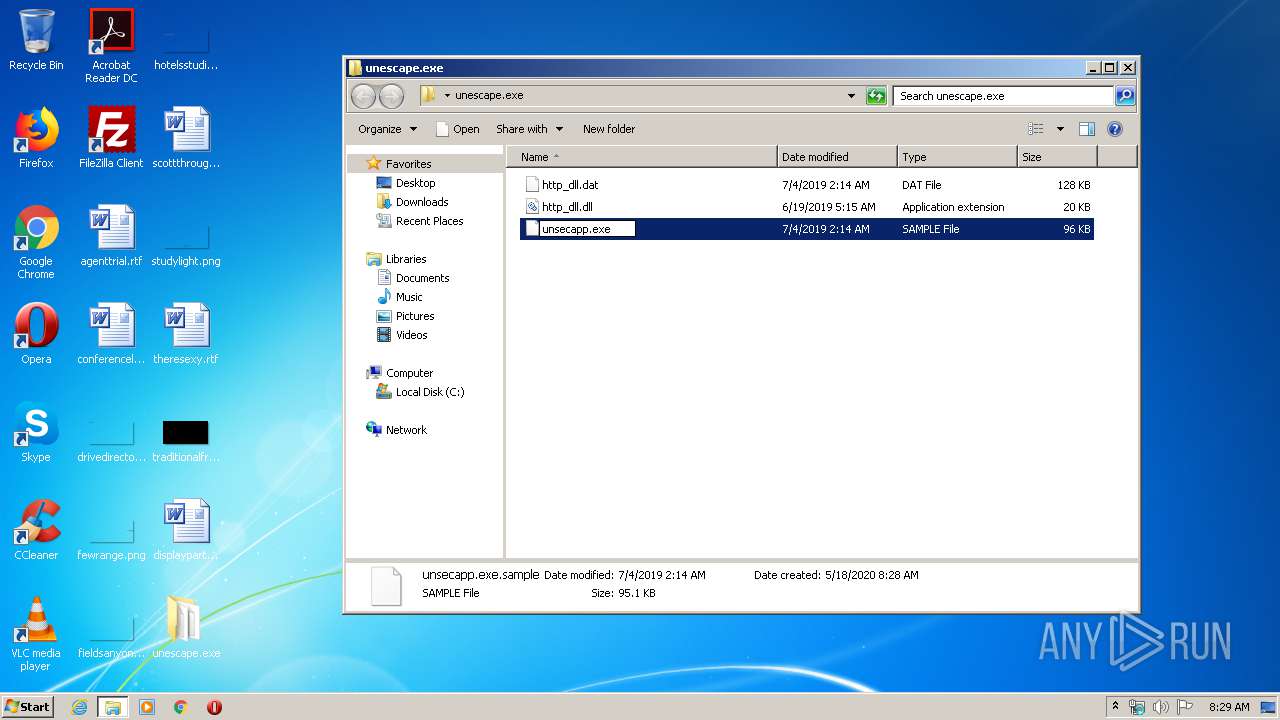Sort files by Type column
Image resolution: width=1280 pixels, height=720 pixels.
[957, 157]
